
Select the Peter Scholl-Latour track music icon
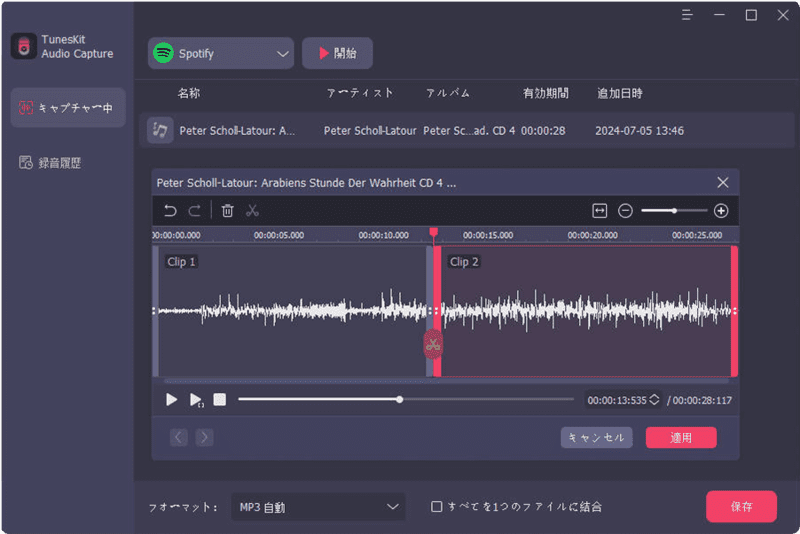pyautogui.click(x=160, y=131)
